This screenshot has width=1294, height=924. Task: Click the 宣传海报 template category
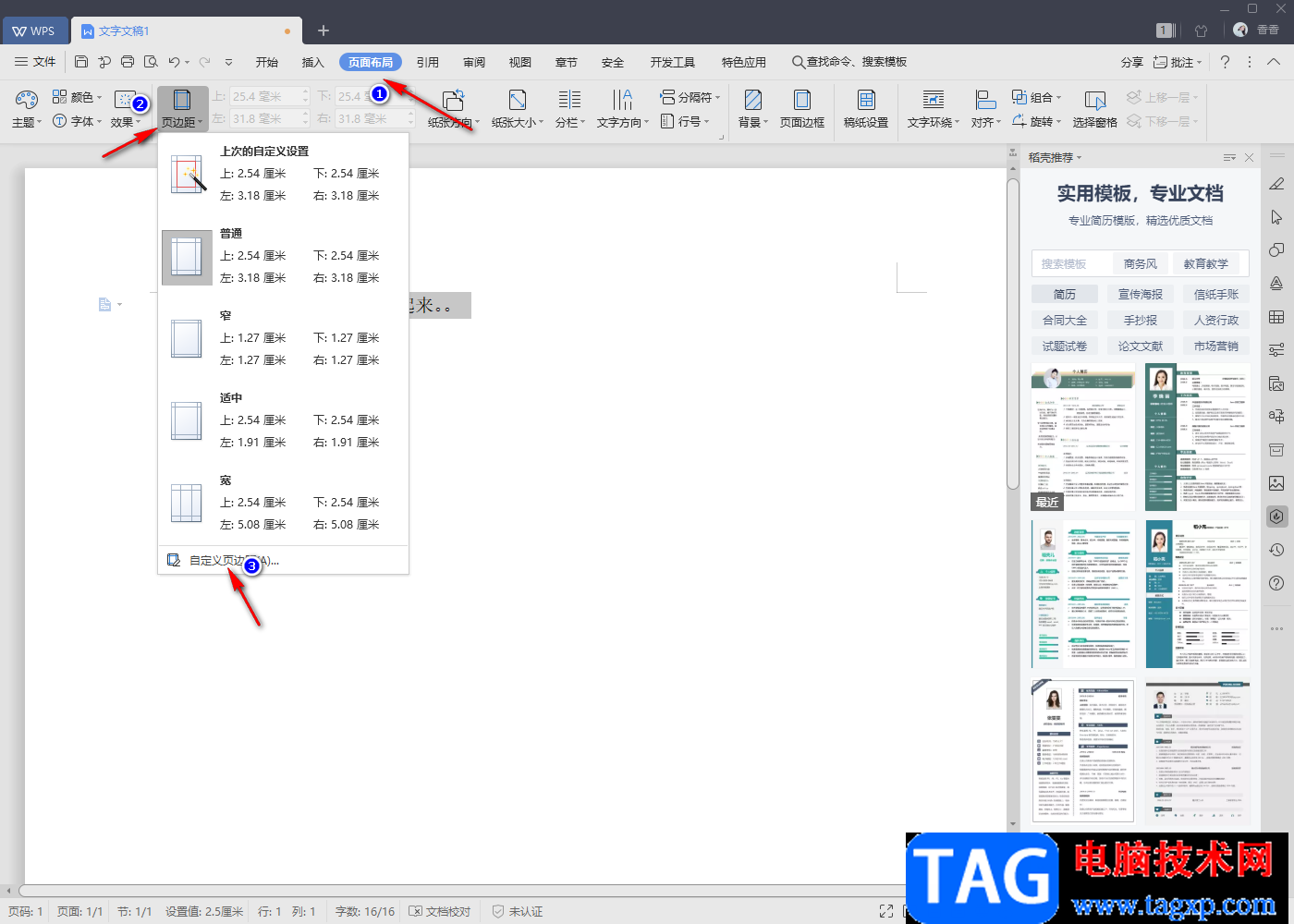pyautogui.click(x=1141, y=294)
